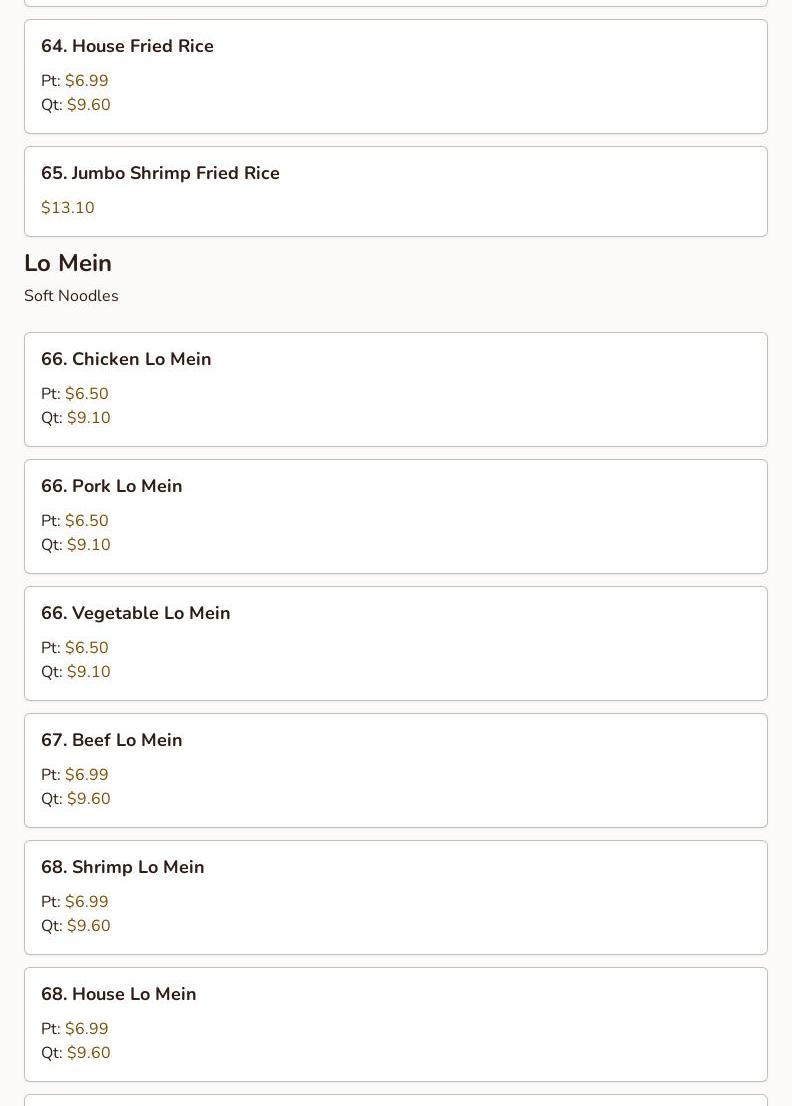This screenshot has height=1106, width=792.
Task: Select the Pork Lo Mein item title
Action: coord(112,487)
